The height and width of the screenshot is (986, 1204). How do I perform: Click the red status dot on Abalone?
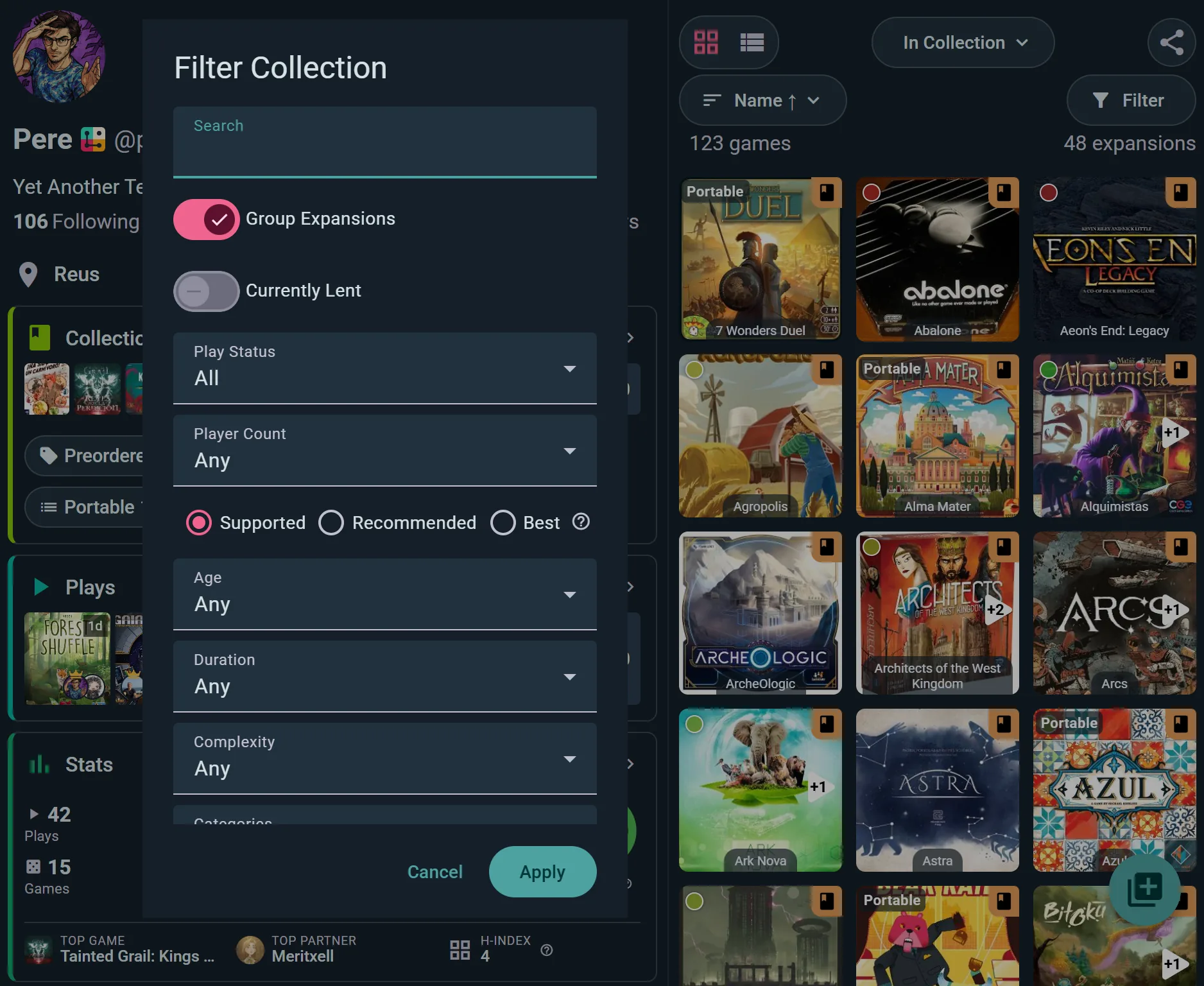(x=872, y=193)
